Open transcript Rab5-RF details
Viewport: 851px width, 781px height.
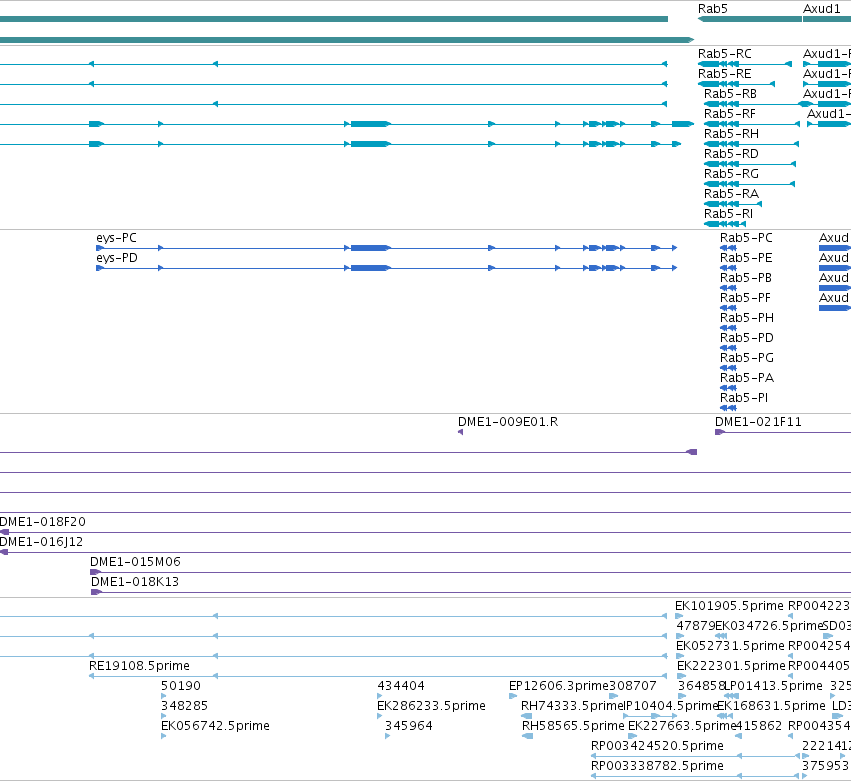point(729,114)
